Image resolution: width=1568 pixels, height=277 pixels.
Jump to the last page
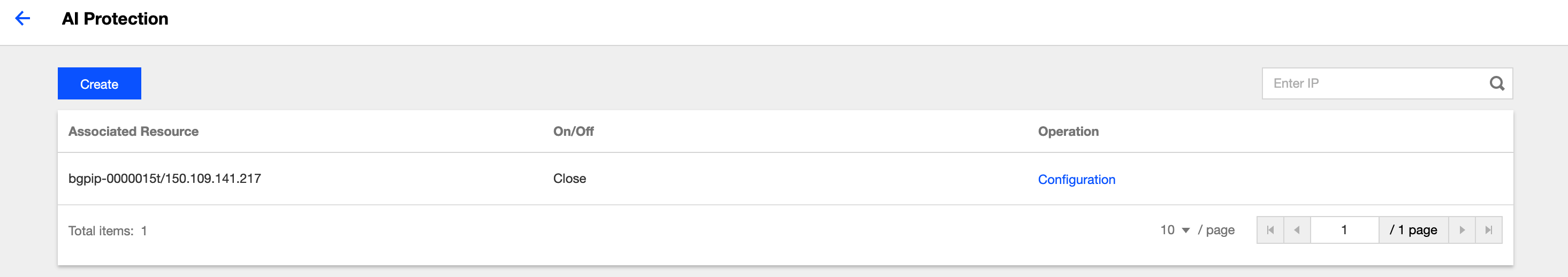[1488, 230]
